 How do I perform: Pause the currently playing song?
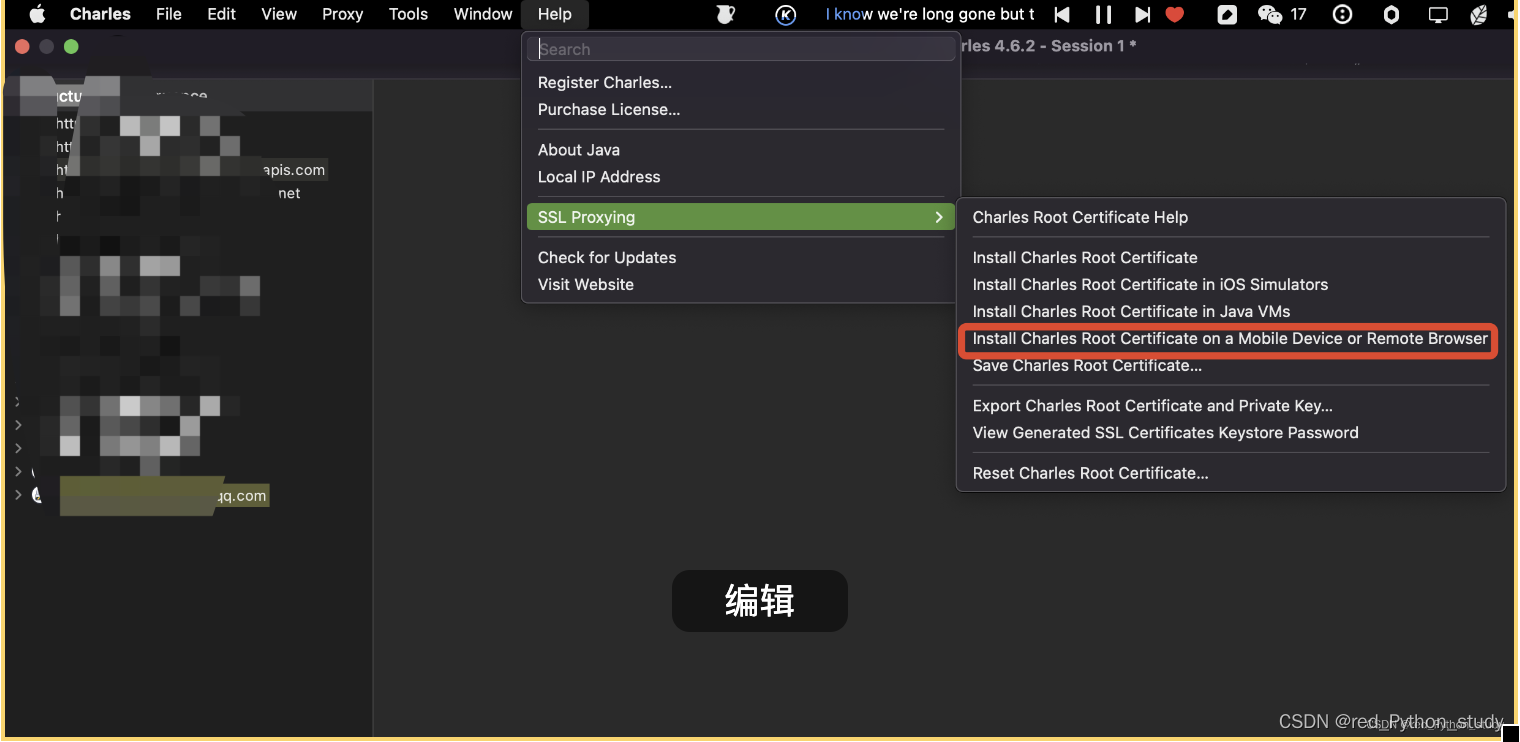tap(1103, 14)
